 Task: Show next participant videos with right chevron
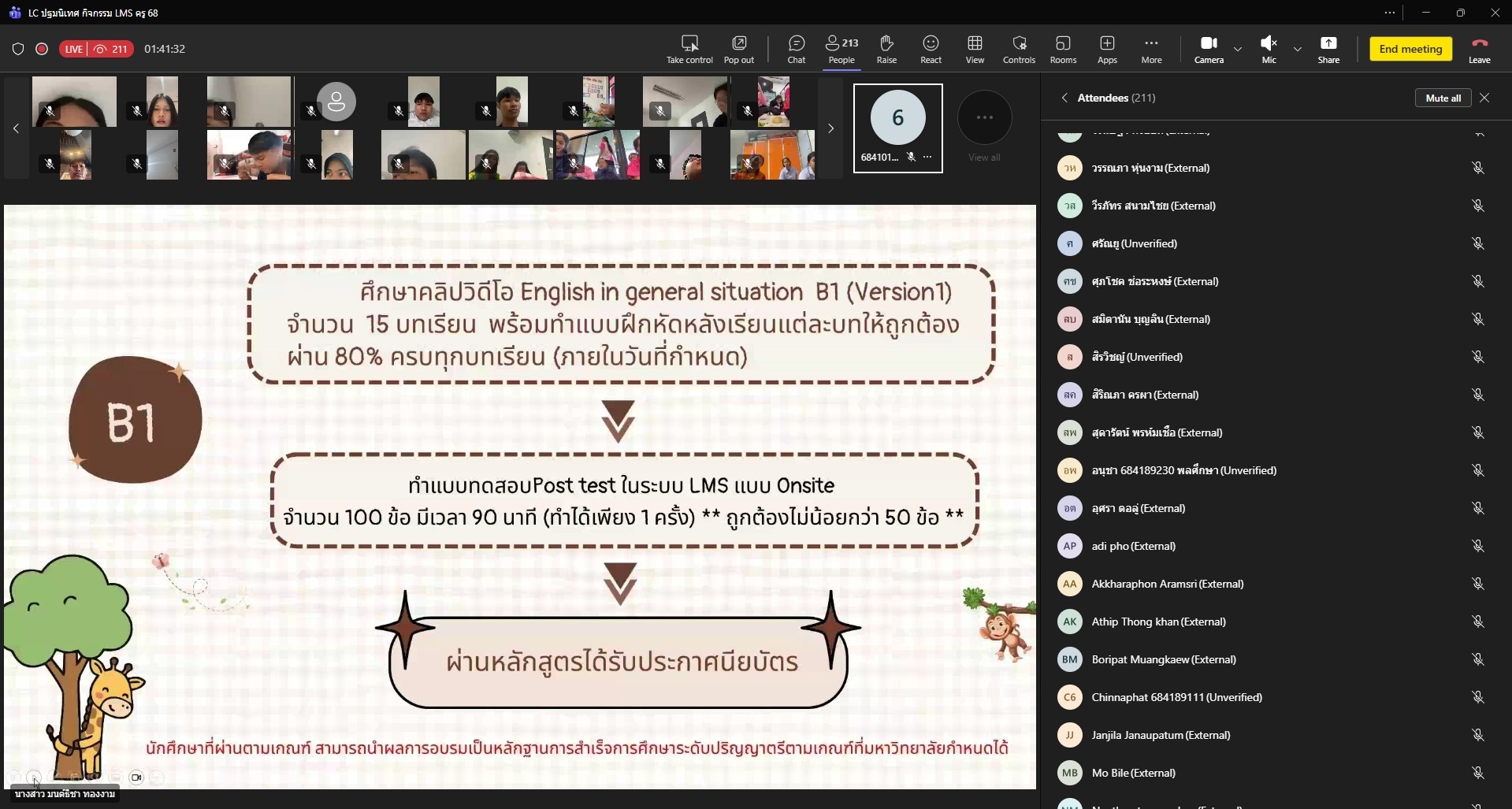tap(830, 128)
